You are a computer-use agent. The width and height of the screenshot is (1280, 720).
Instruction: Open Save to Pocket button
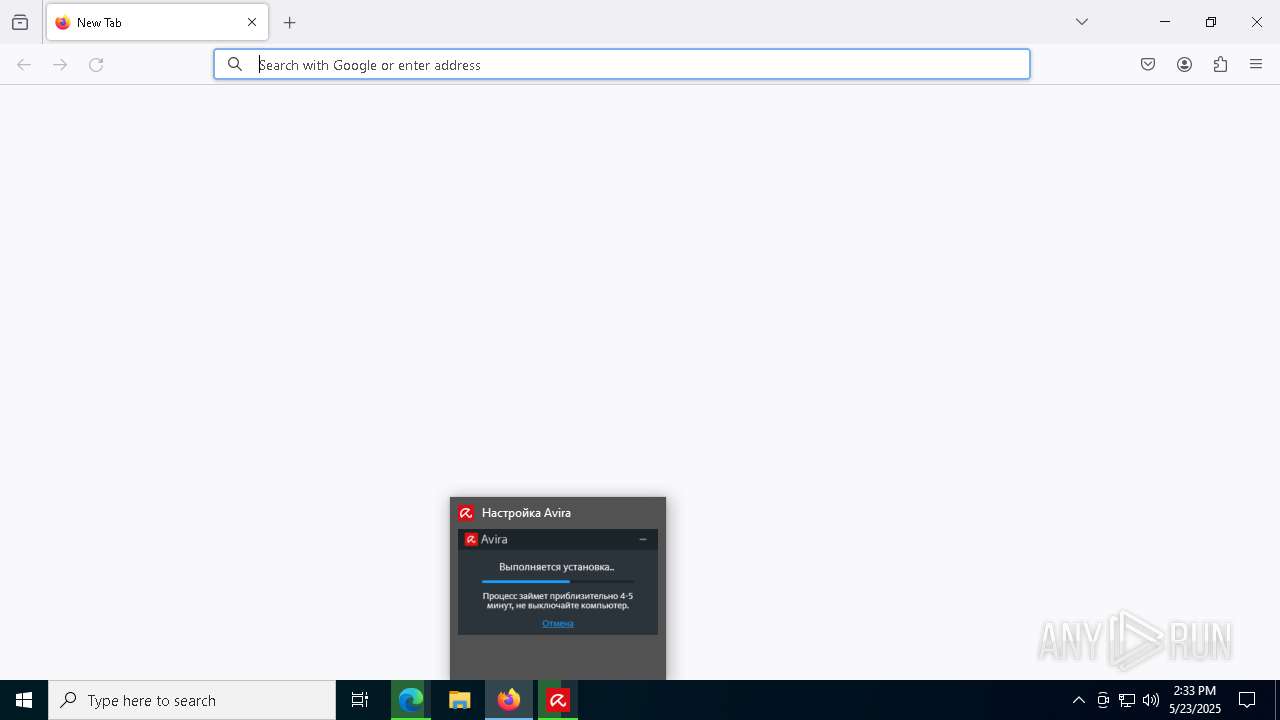[x=1148, y=64]
